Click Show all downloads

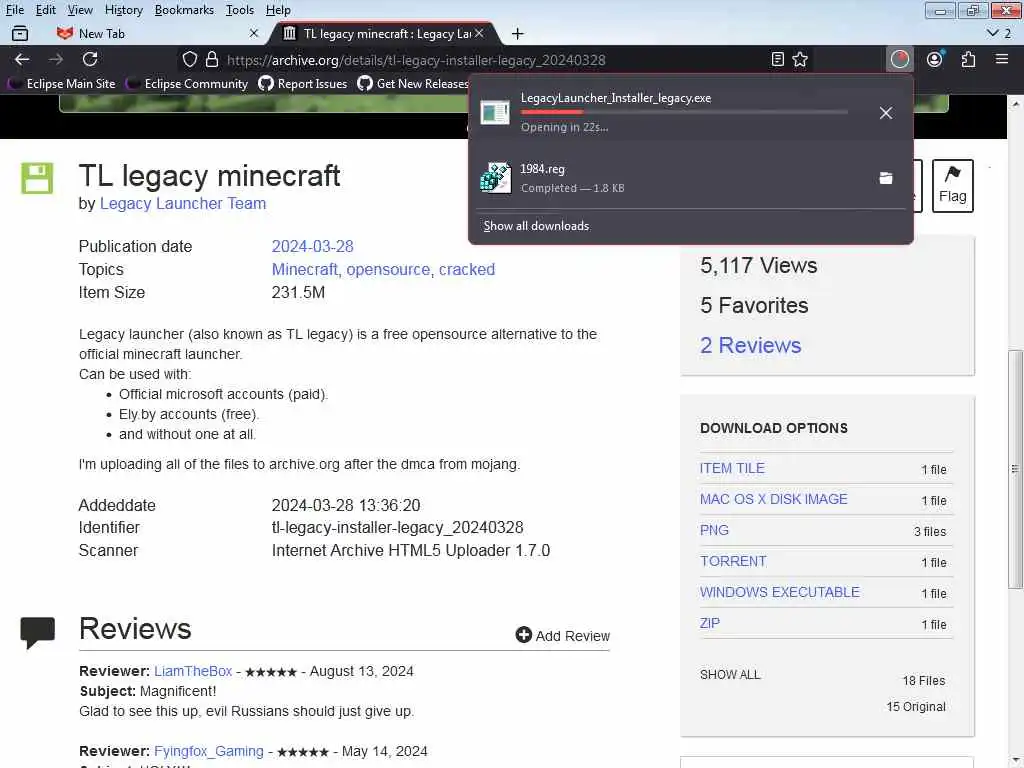[x=536, y=226]
